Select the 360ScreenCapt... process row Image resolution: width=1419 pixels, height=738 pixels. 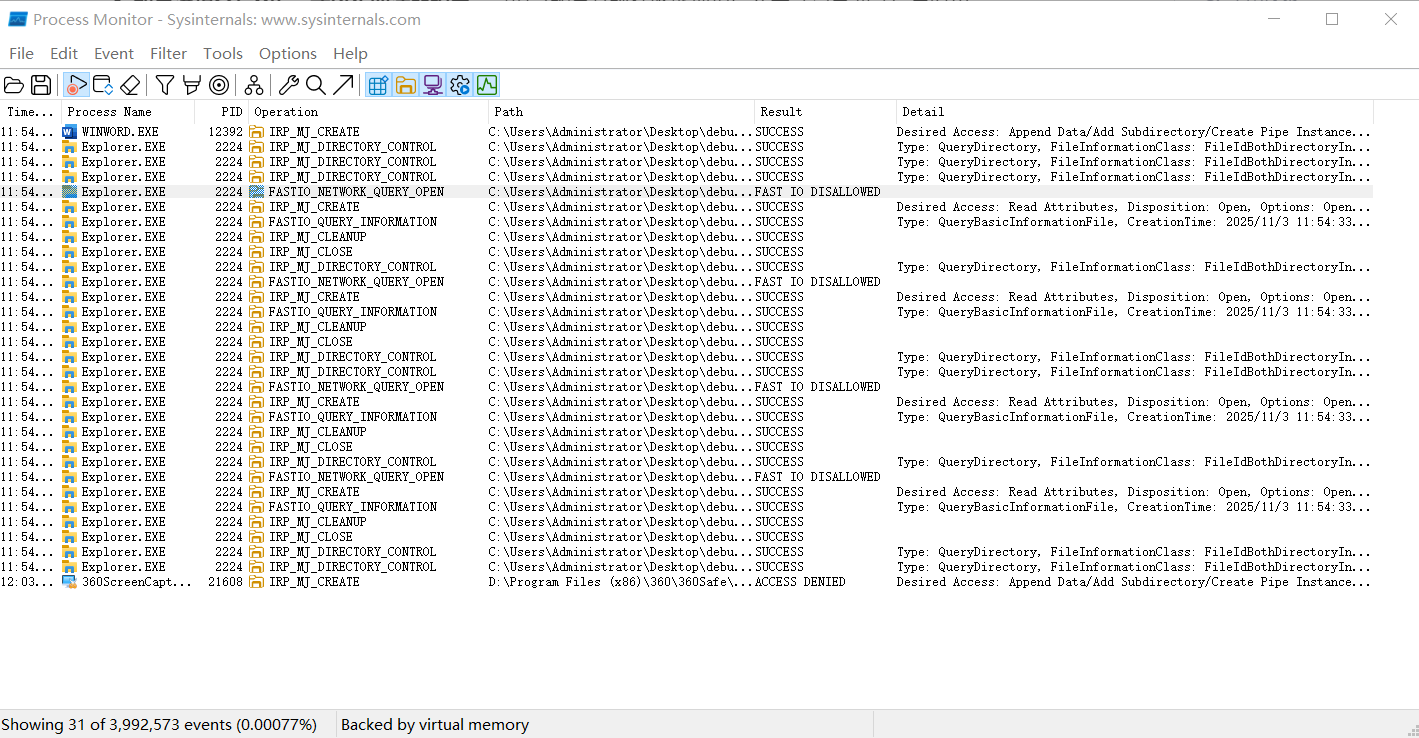click(x=686, y=582)
